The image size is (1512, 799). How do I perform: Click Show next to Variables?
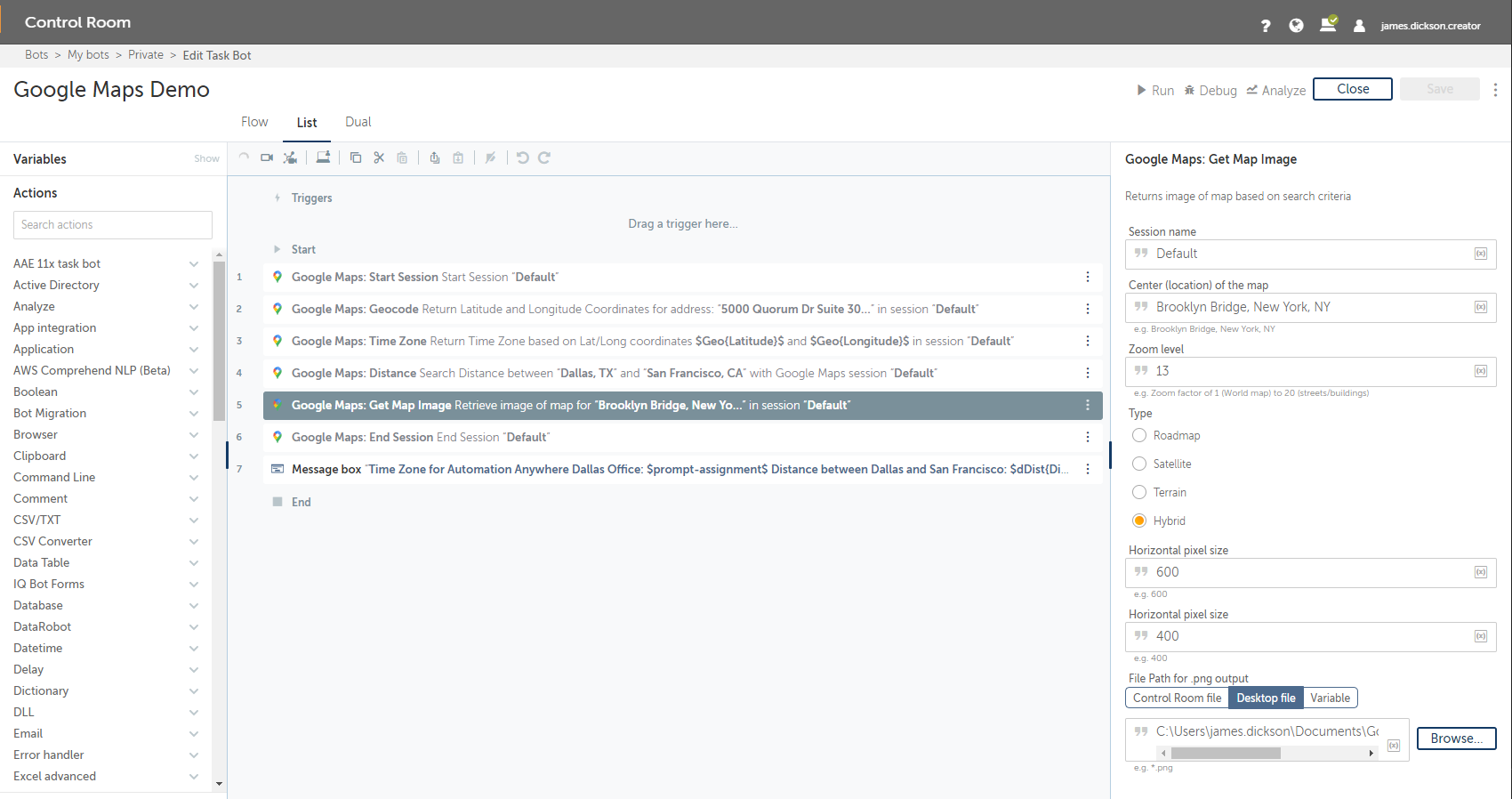(x=206, y=158)
